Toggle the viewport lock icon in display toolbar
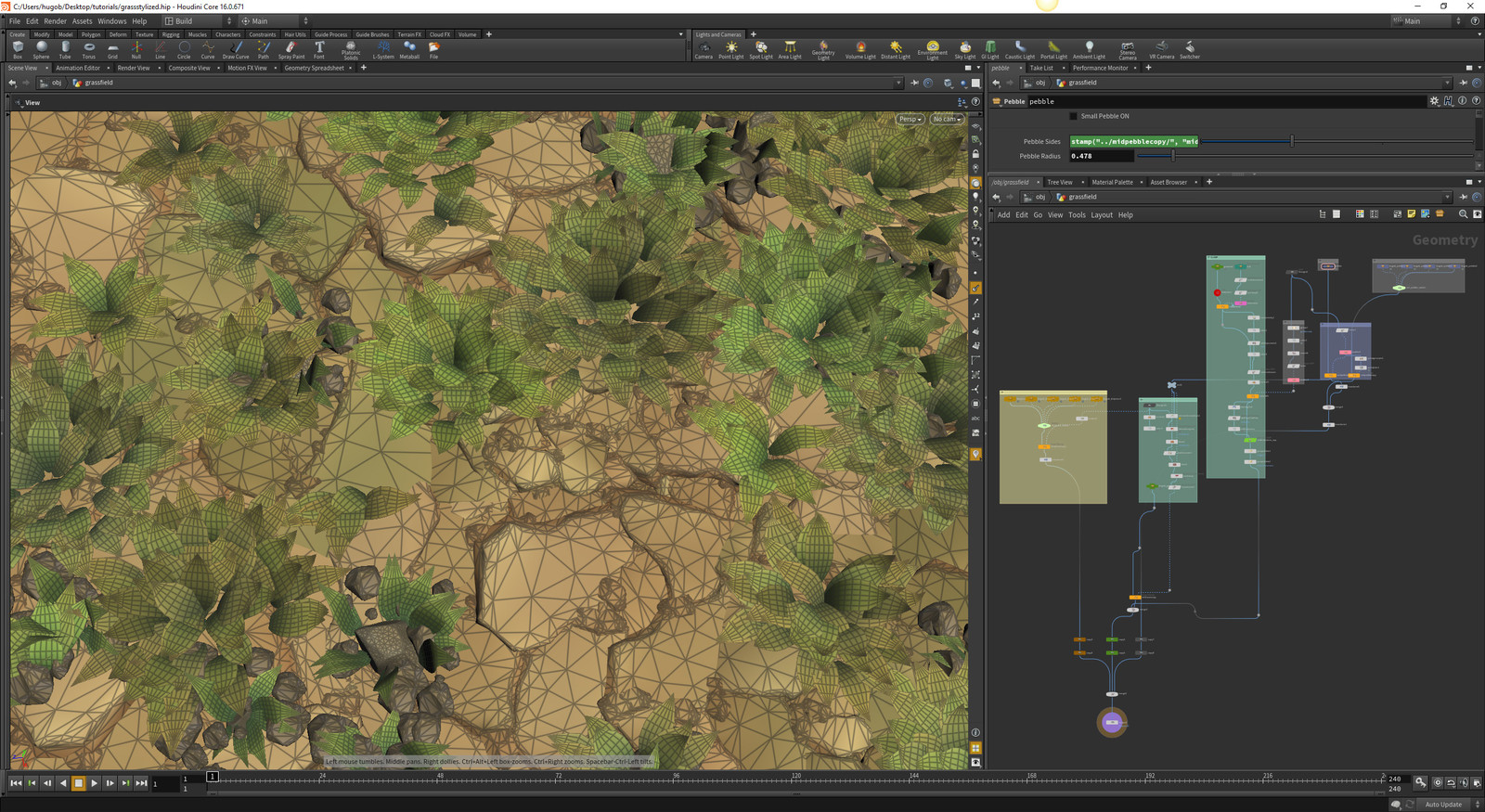Viewport: 1485px width, 812px height. point(975,154)
